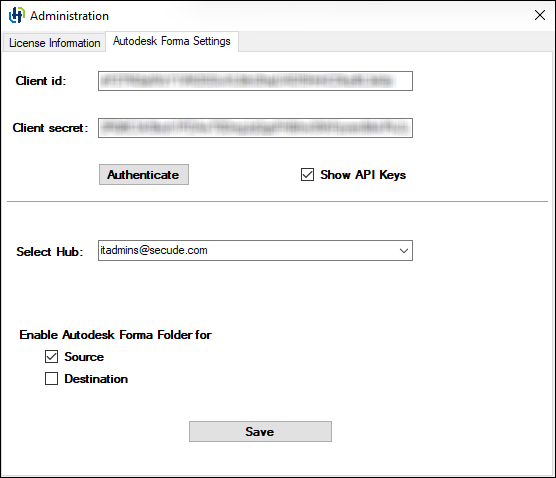Click the 'Client secret:' label
The height and width of the screenshot is (478, 556).
click(x=50, y=128)
